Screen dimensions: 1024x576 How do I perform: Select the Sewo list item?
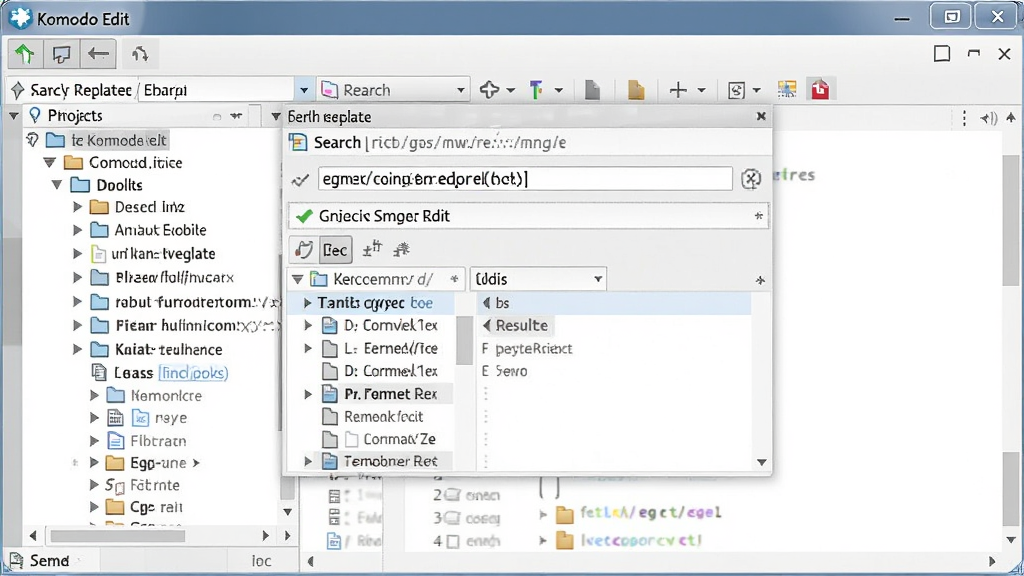click(511, 371)
